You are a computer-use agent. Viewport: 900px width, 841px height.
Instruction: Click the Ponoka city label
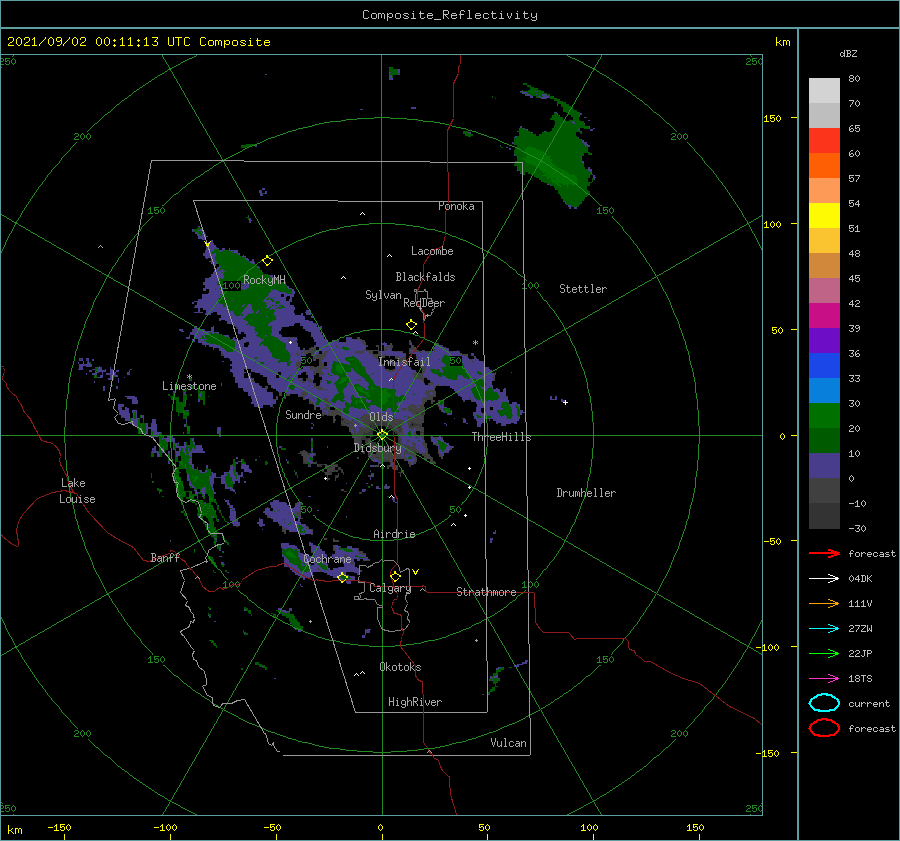(x=456, y=206)
